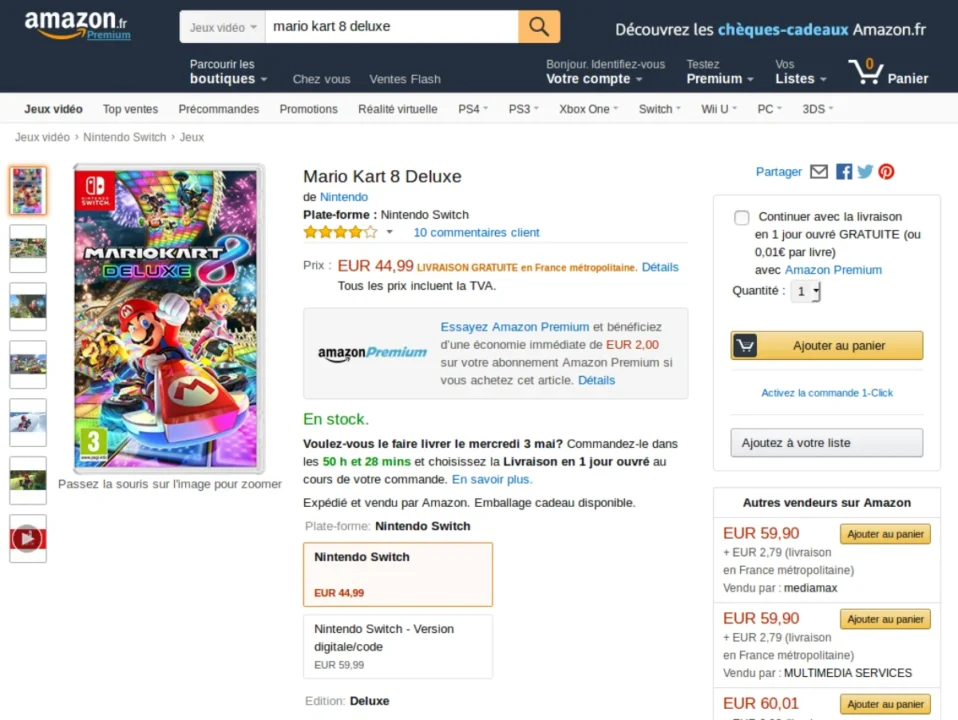Click the search input field

pos(392,27)
